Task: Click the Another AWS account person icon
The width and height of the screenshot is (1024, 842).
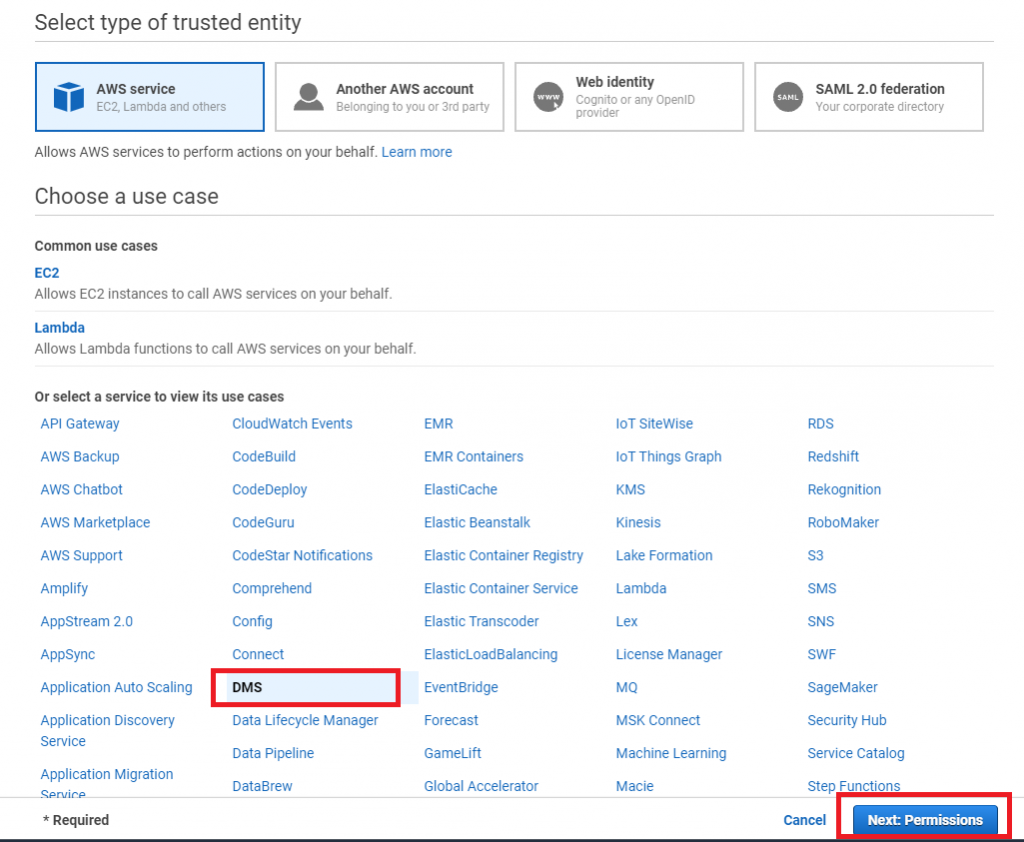Action: [x=308, y=97]
